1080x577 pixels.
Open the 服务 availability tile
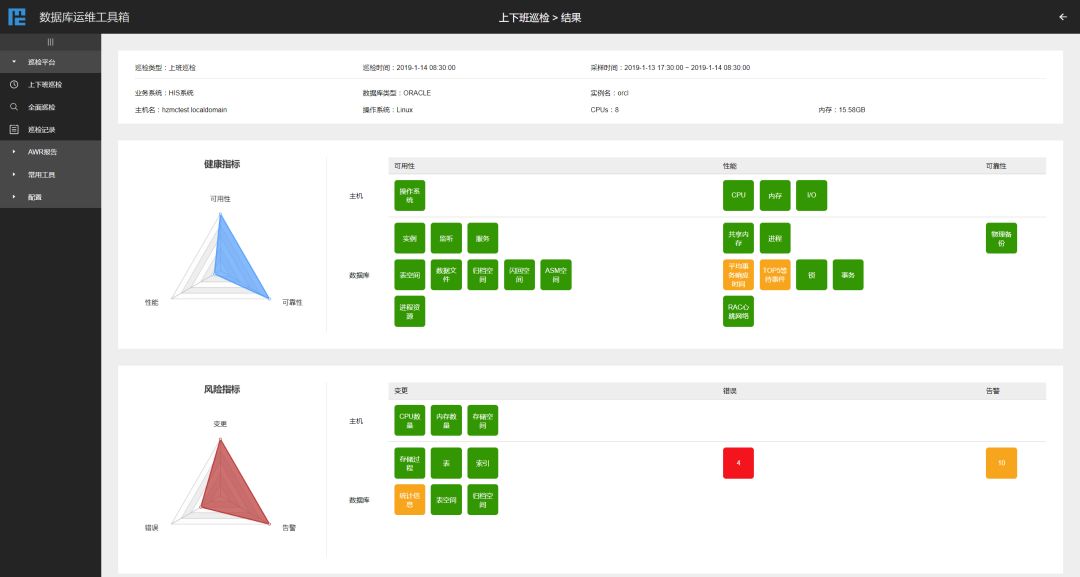point(483,238)
